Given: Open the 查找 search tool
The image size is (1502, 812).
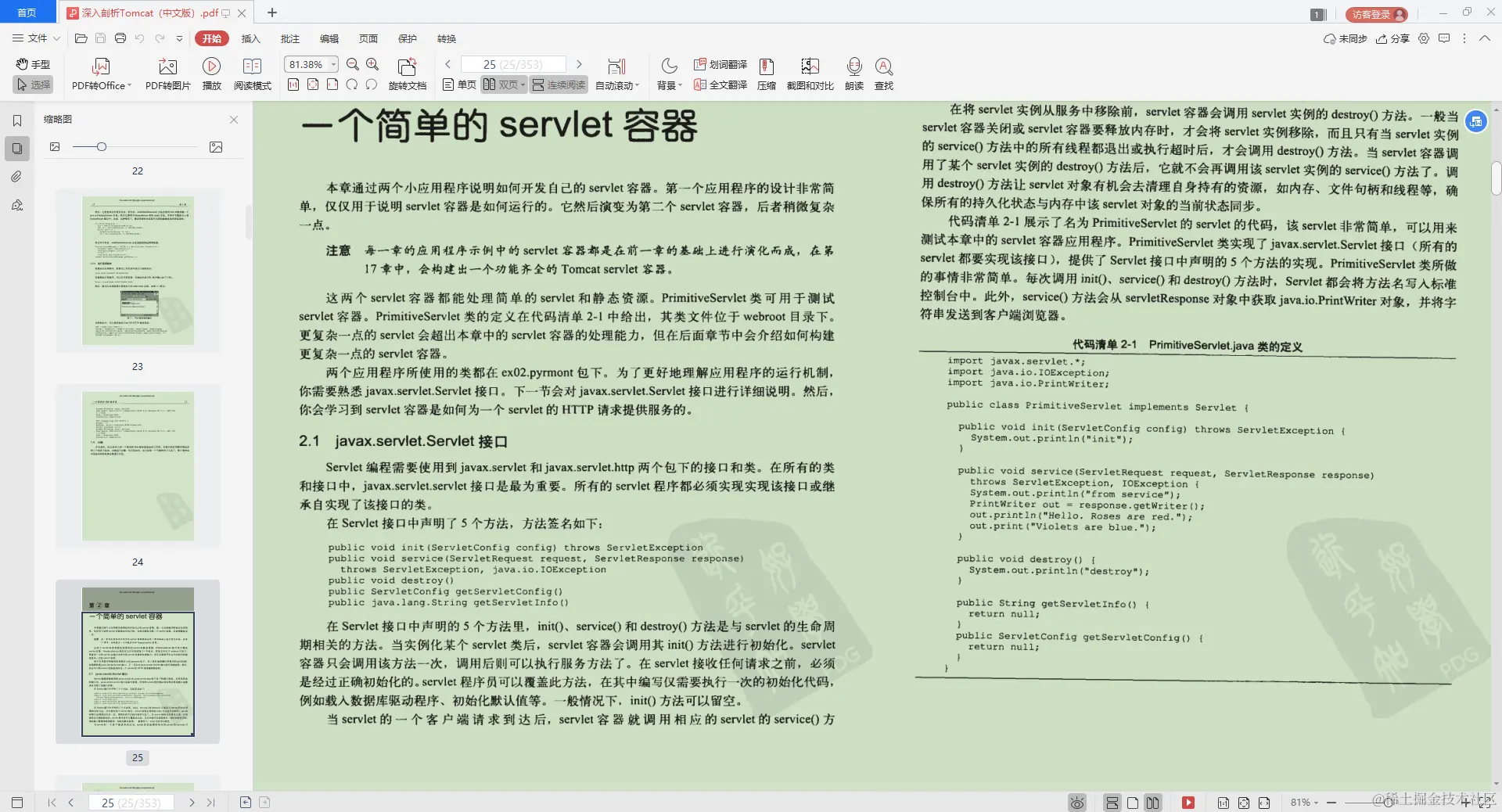Looking at the screenshot, I should click(884, 74).
